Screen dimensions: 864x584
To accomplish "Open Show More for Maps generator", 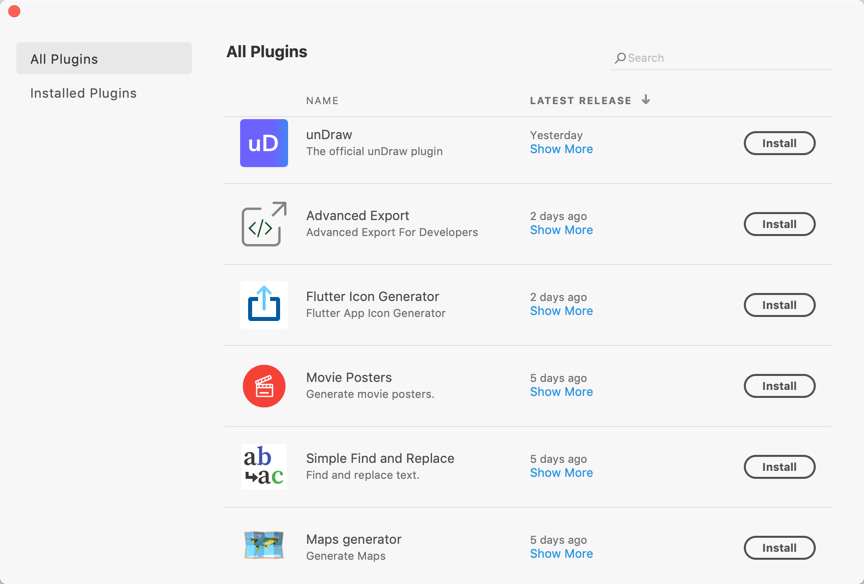I will pyautogui.click(x=561, y=554).
